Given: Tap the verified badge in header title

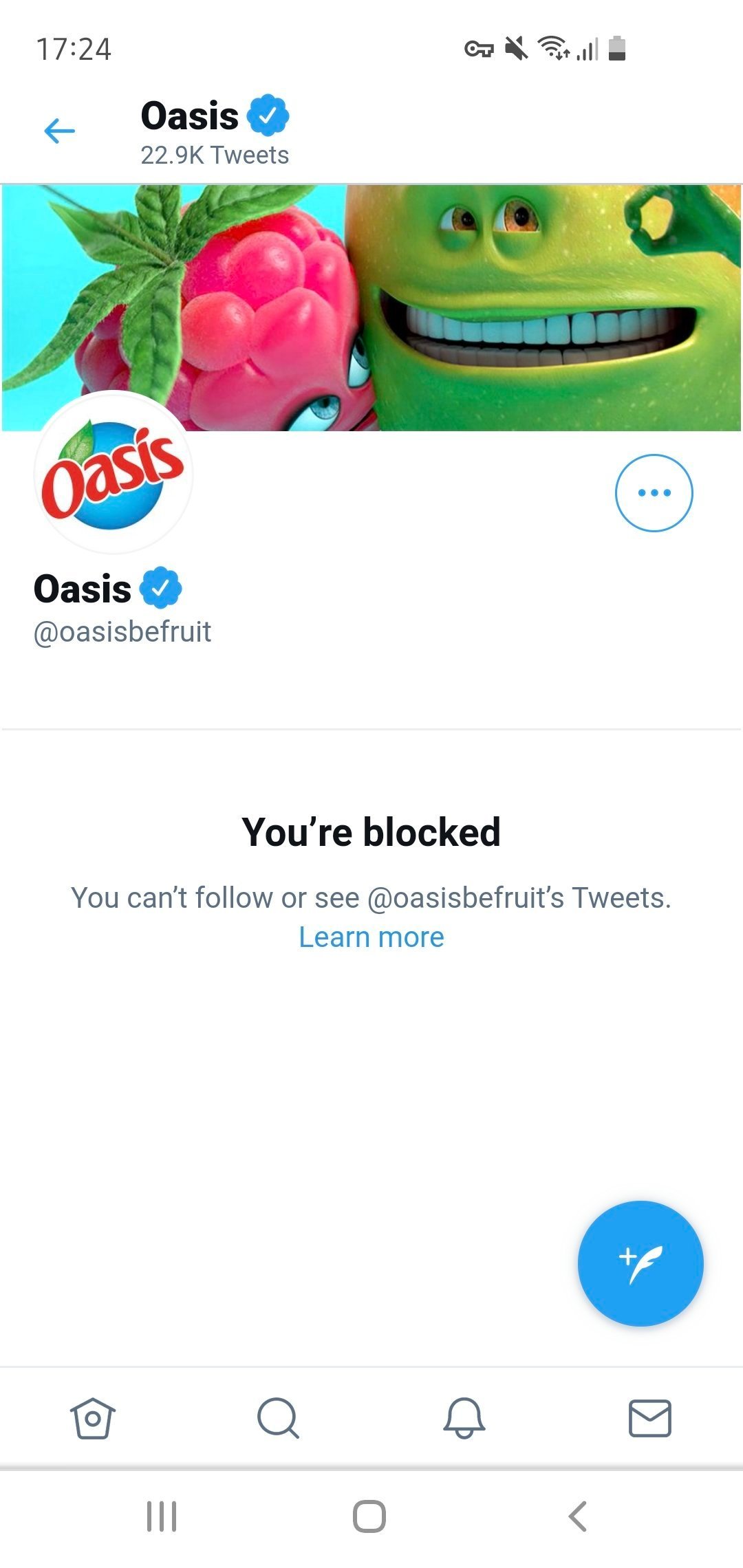Looking at the screenshot, I should click(x=268, y=116).
